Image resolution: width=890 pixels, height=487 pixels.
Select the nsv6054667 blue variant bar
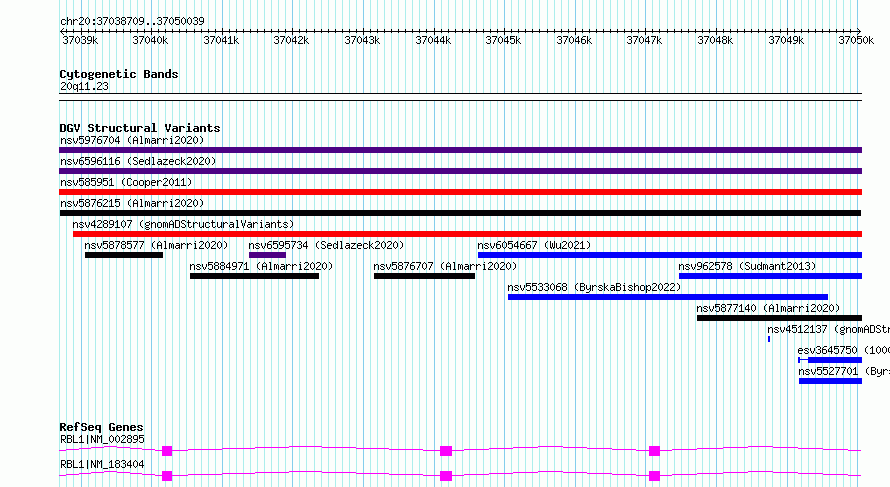pos(670,255)
